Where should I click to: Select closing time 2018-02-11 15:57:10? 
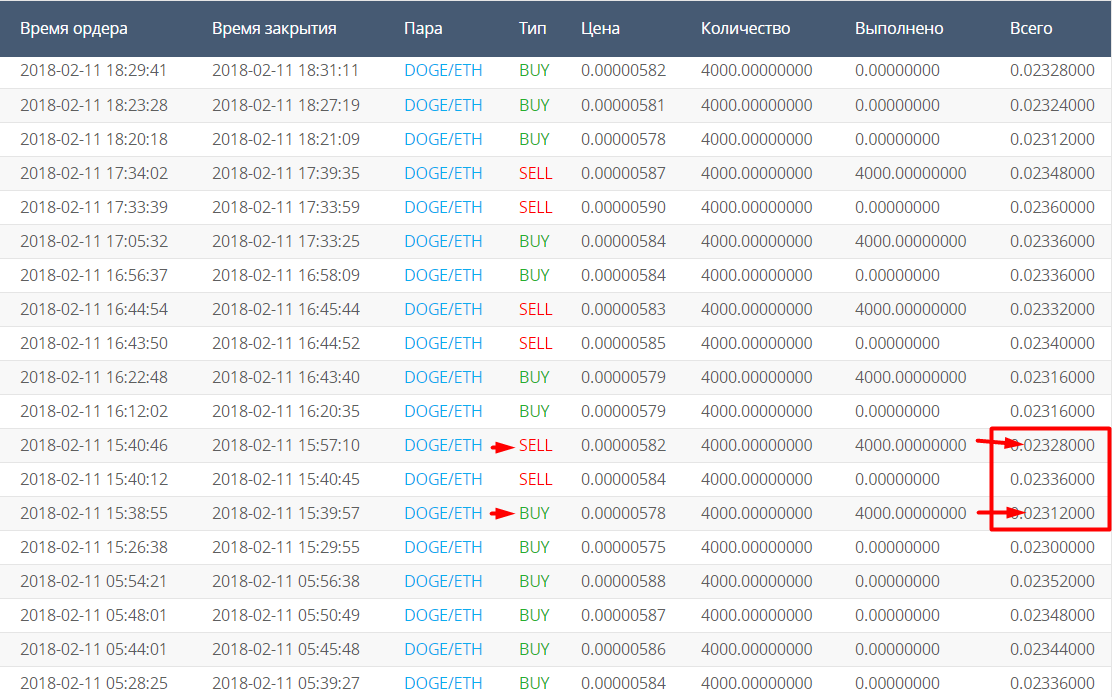[x=285, y=445]
